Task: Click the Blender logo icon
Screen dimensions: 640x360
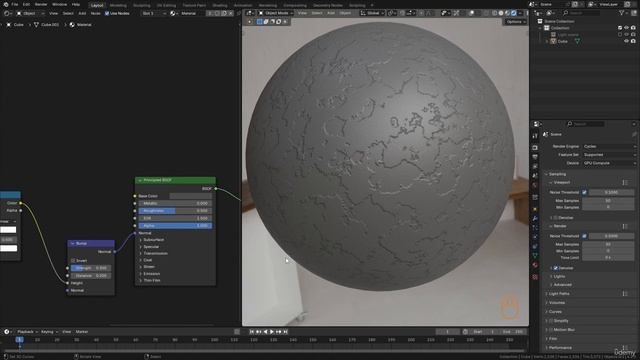Action: point(6,4)
